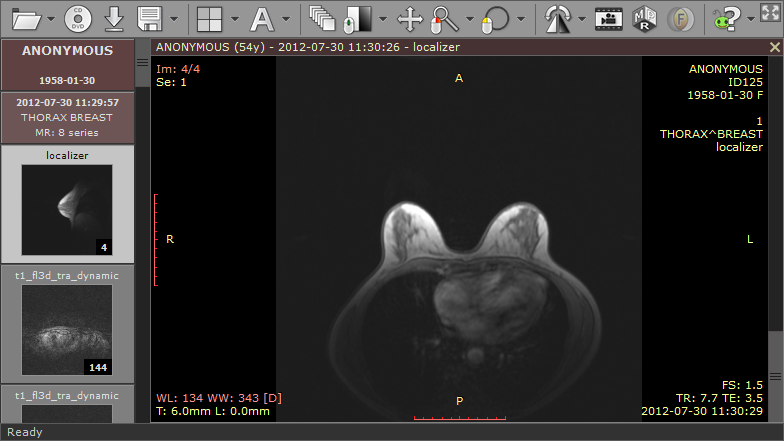The height and width of the screenshot is (441, 784).
Task: Click the cine mode film camera icon
Action: (608, 20)
